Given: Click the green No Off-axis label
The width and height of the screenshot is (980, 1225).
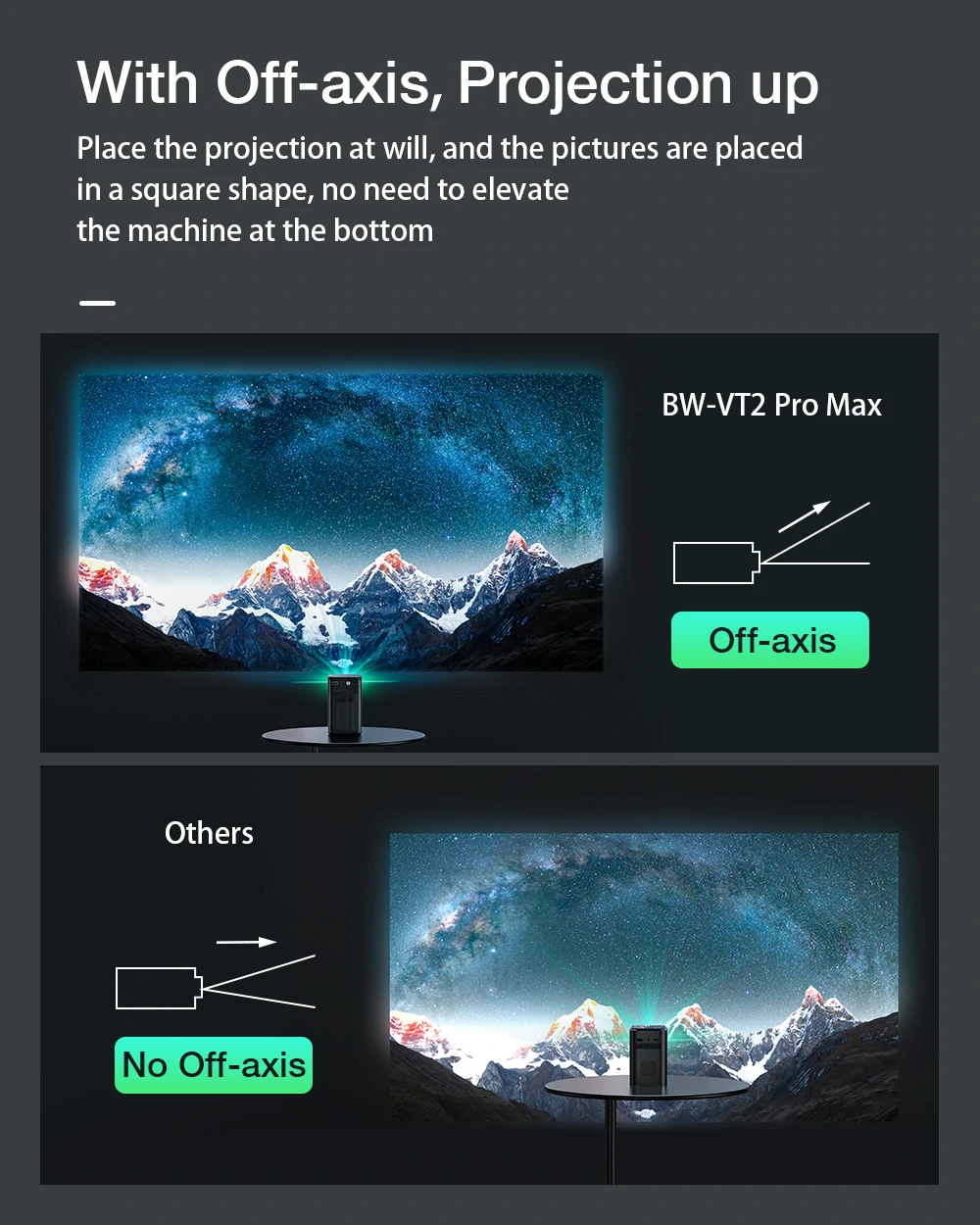Looking at the screenshot, I should coord(214,1065).
